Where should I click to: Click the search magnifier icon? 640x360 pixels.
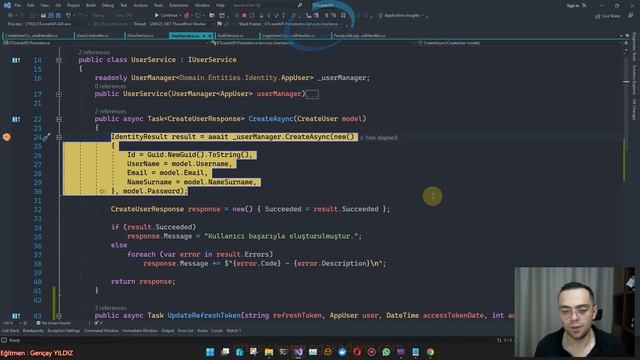(300, 5)
